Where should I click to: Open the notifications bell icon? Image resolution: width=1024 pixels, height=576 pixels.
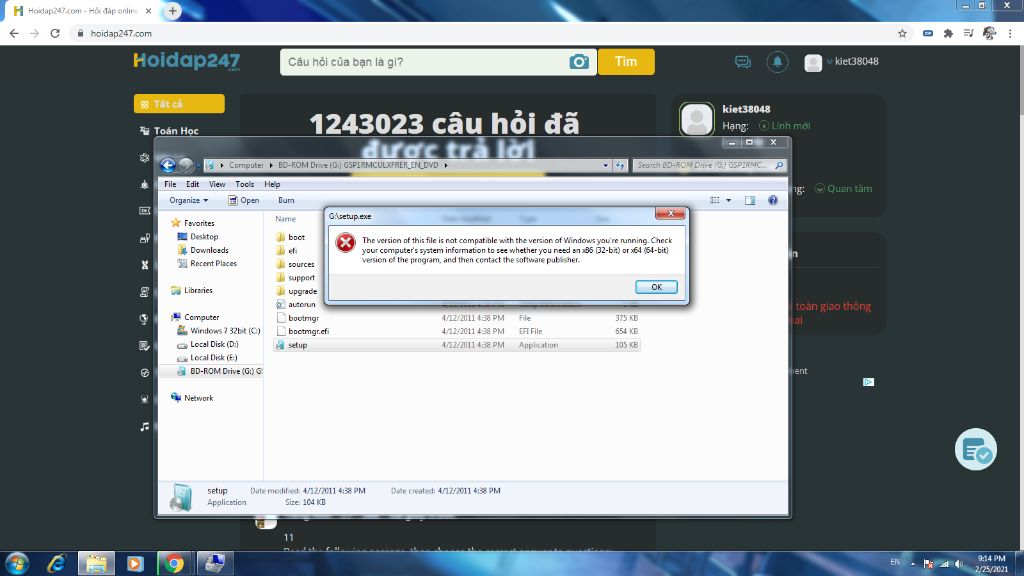click(777, 62)
